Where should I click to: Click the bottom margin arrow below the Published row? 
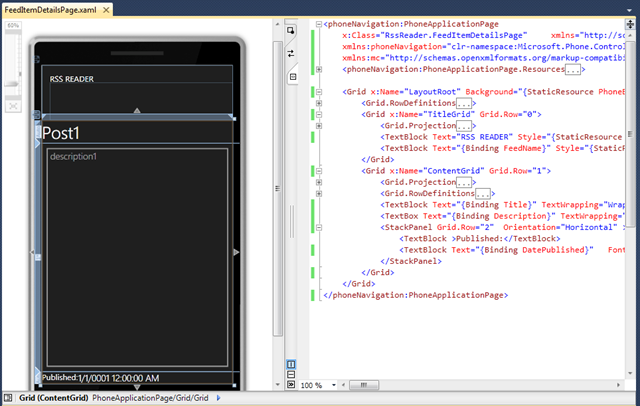click(137, 387)
